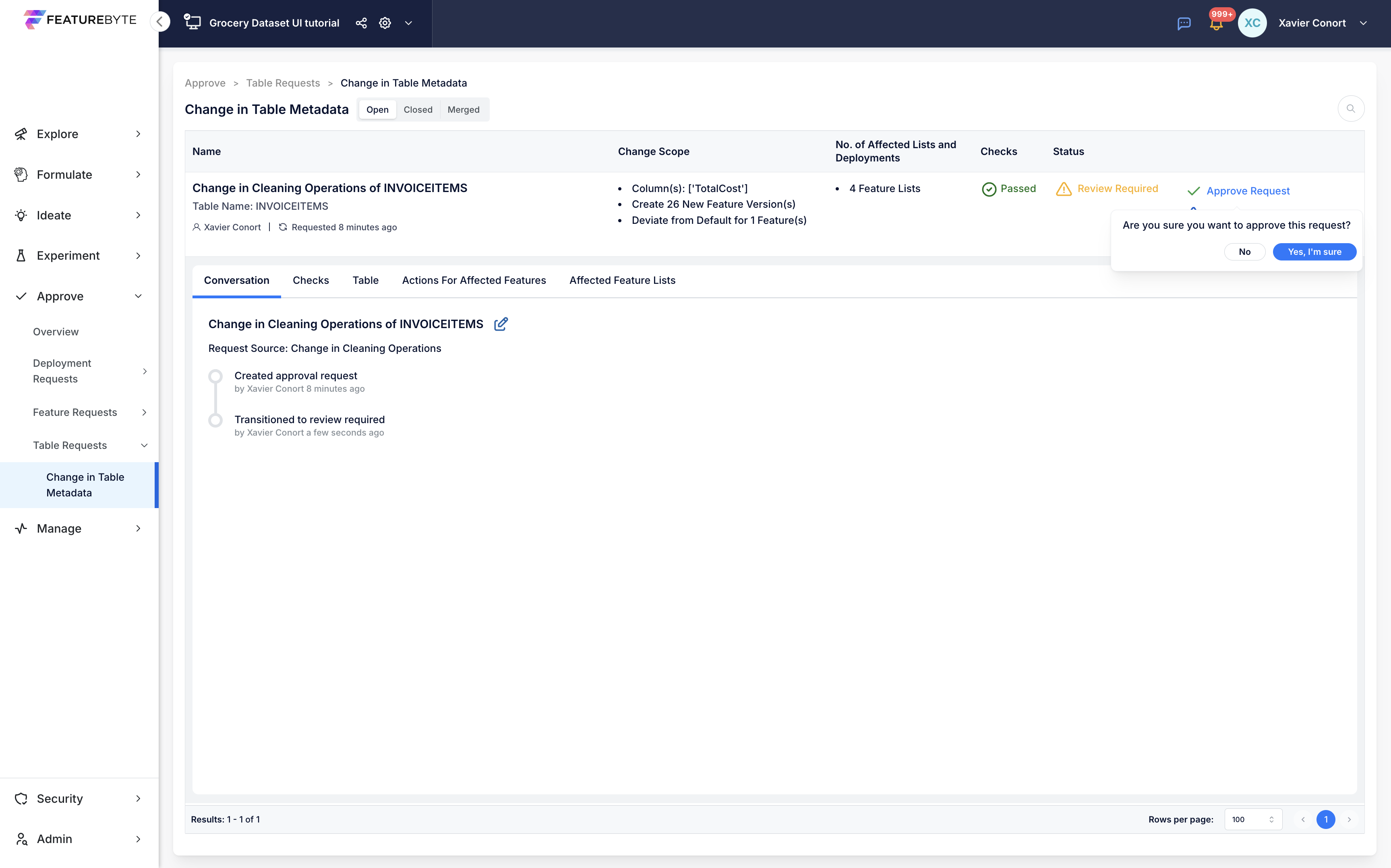Viewport: 1391px width, 868px height.
Task: Click No in the approval confirmation
Action: tap(1244, 252)
